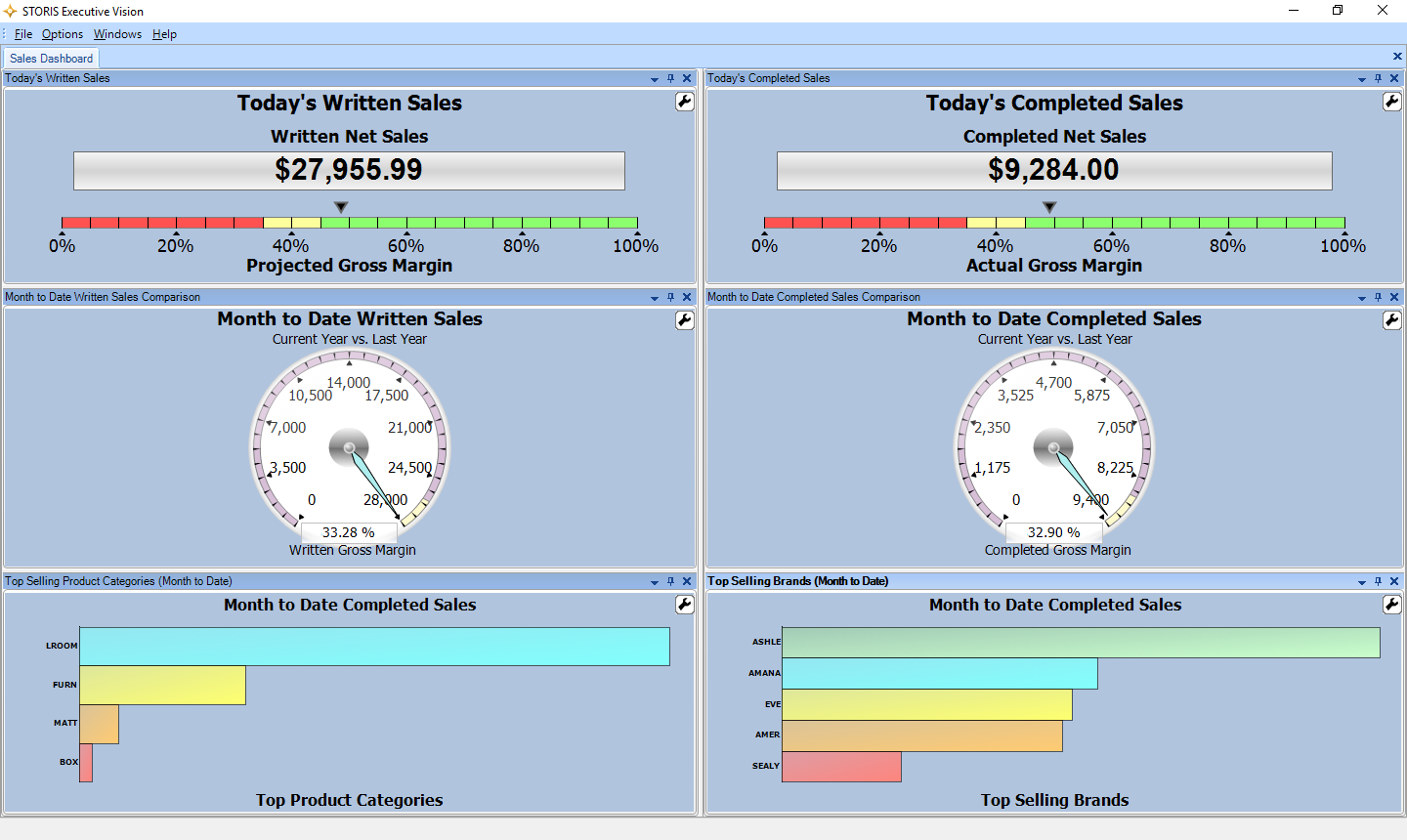The height and width of the screenshot is (840, 1407).
Task: Close the Today's Written Sales panel
Action: pos(687,78)
